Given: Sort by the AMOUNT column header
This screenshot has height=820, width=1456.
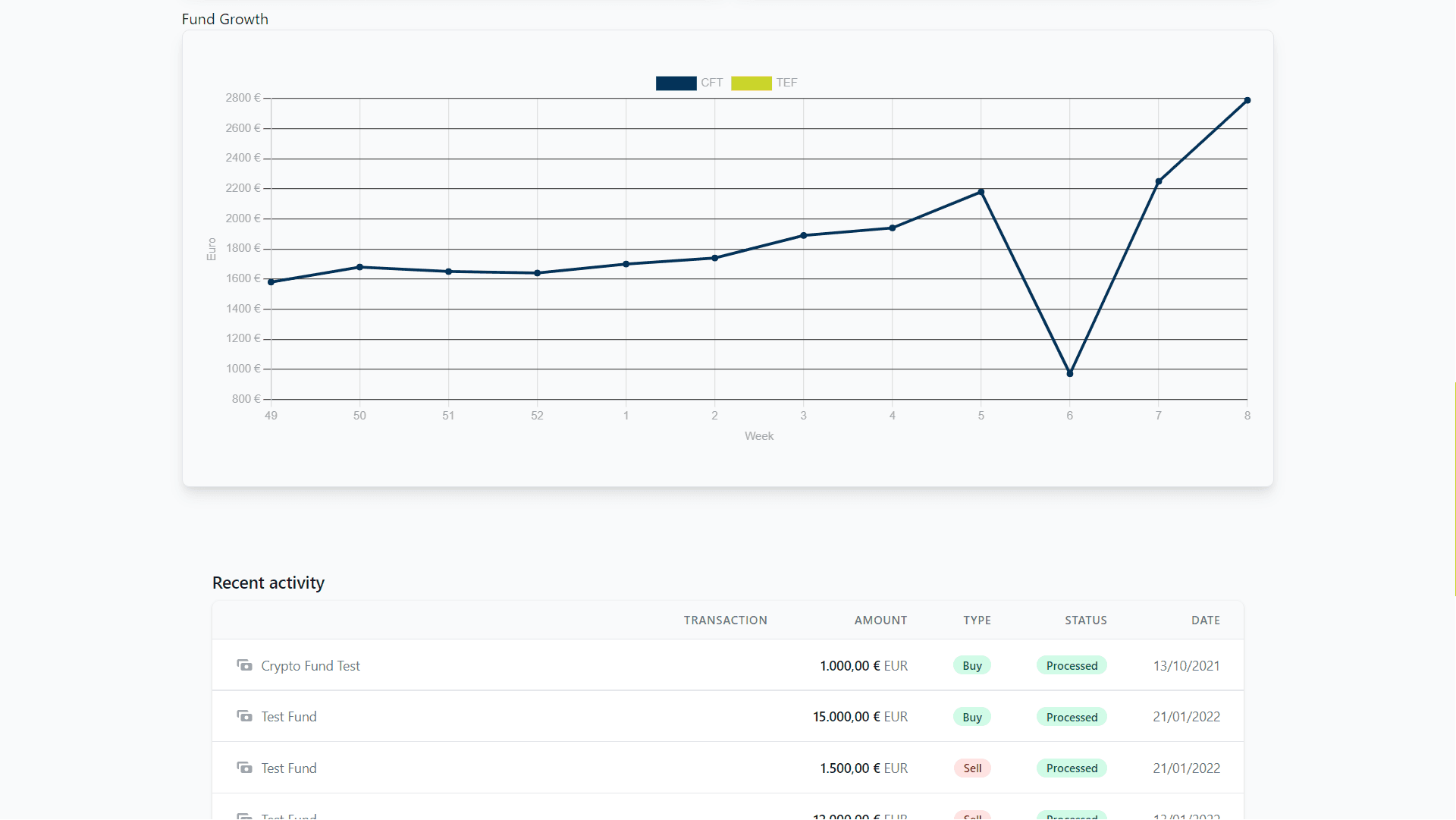Looking at the screenshot, I should (880, 620).
